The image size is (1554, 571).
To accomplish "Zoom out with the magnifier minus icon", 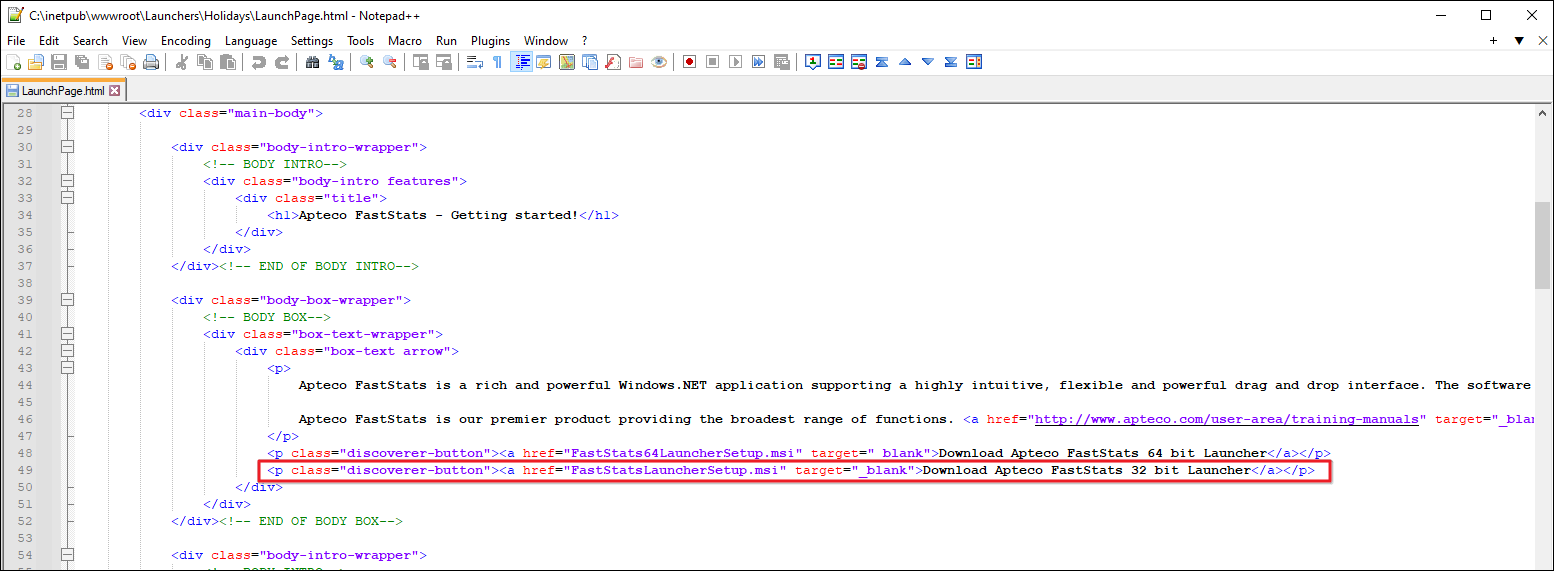I will [x=390, y=62].
